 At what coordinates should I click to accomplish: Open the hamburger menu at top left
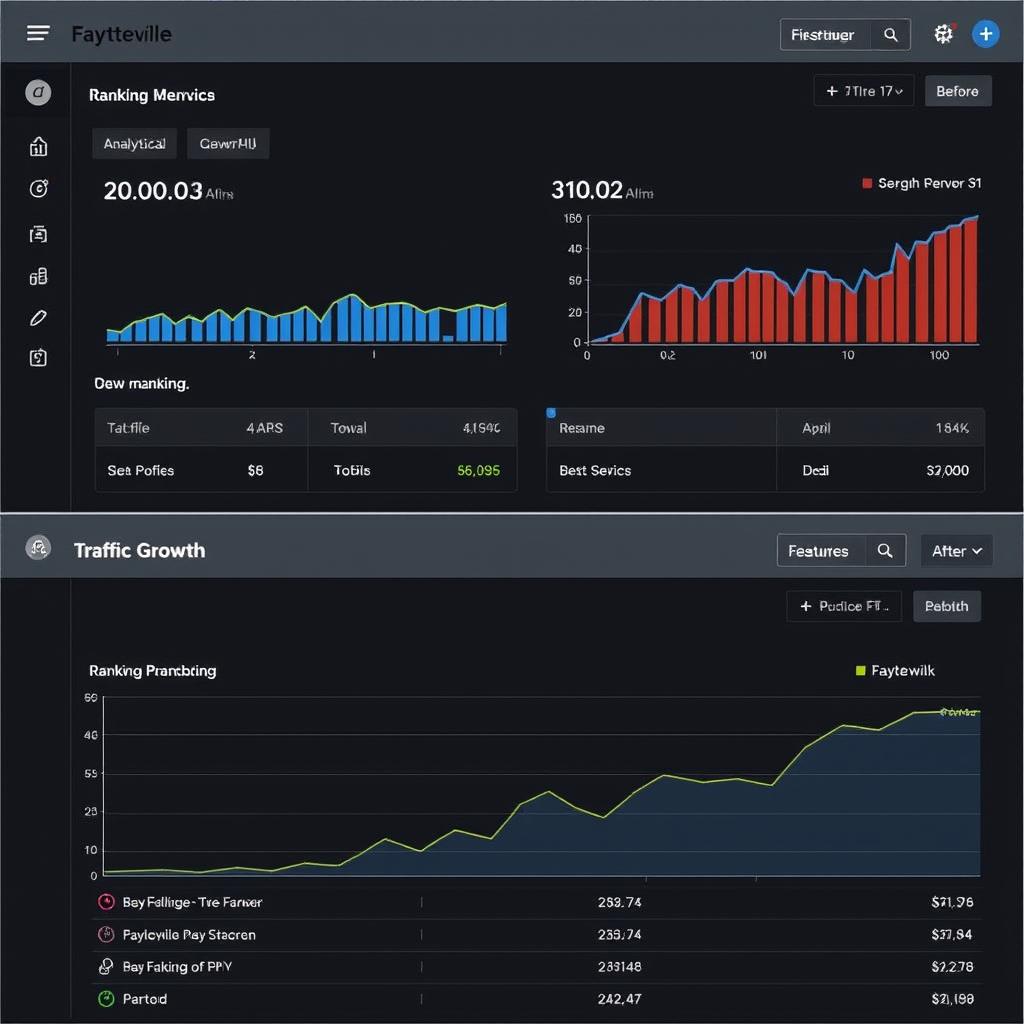pos(38,32)
